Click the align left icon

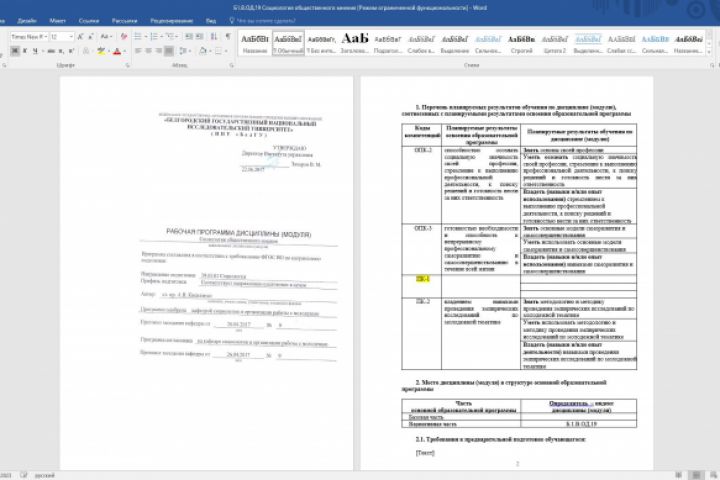pos(138,51)
